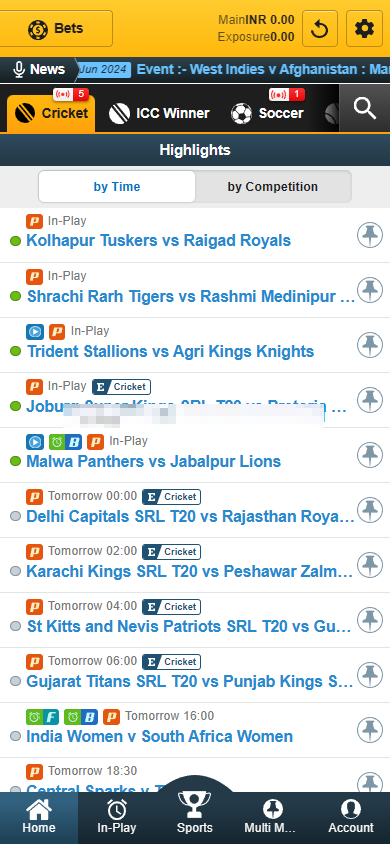Select the by Time view
The height and width of the screenshot is (844, 390).
tap(117, 187)
